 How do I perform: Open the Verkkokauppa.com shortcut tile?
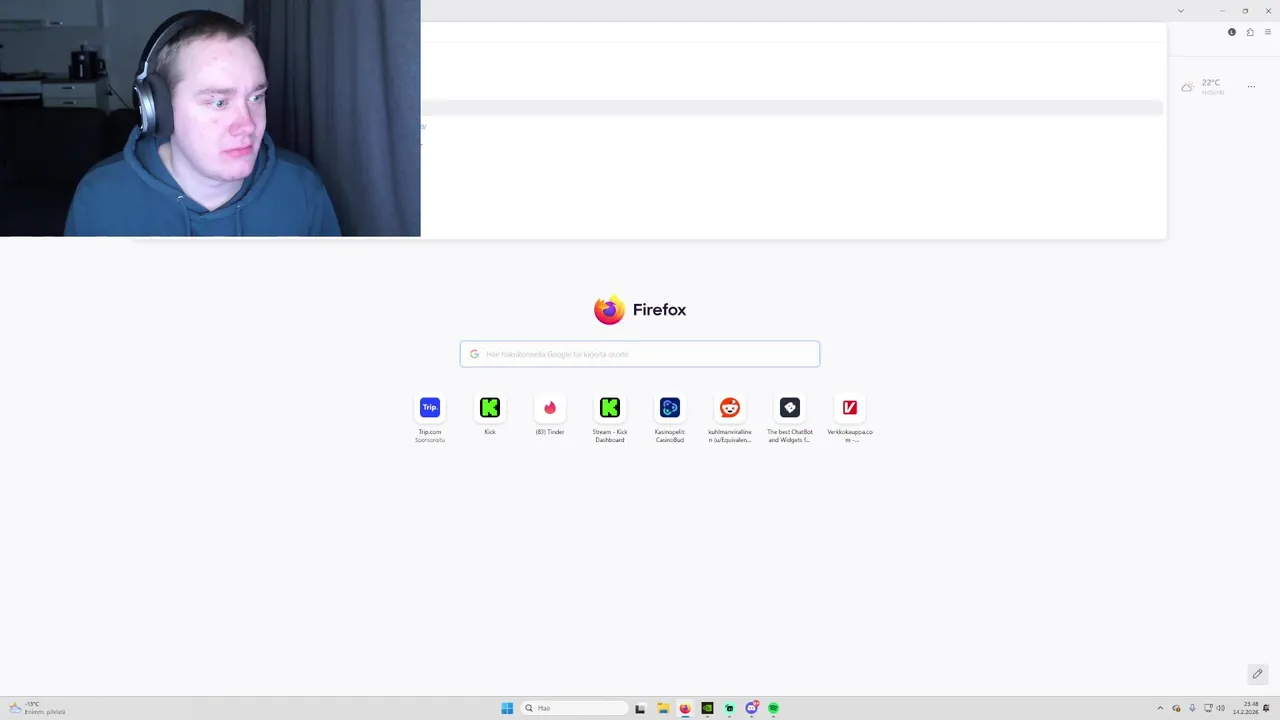click(850, 418)
